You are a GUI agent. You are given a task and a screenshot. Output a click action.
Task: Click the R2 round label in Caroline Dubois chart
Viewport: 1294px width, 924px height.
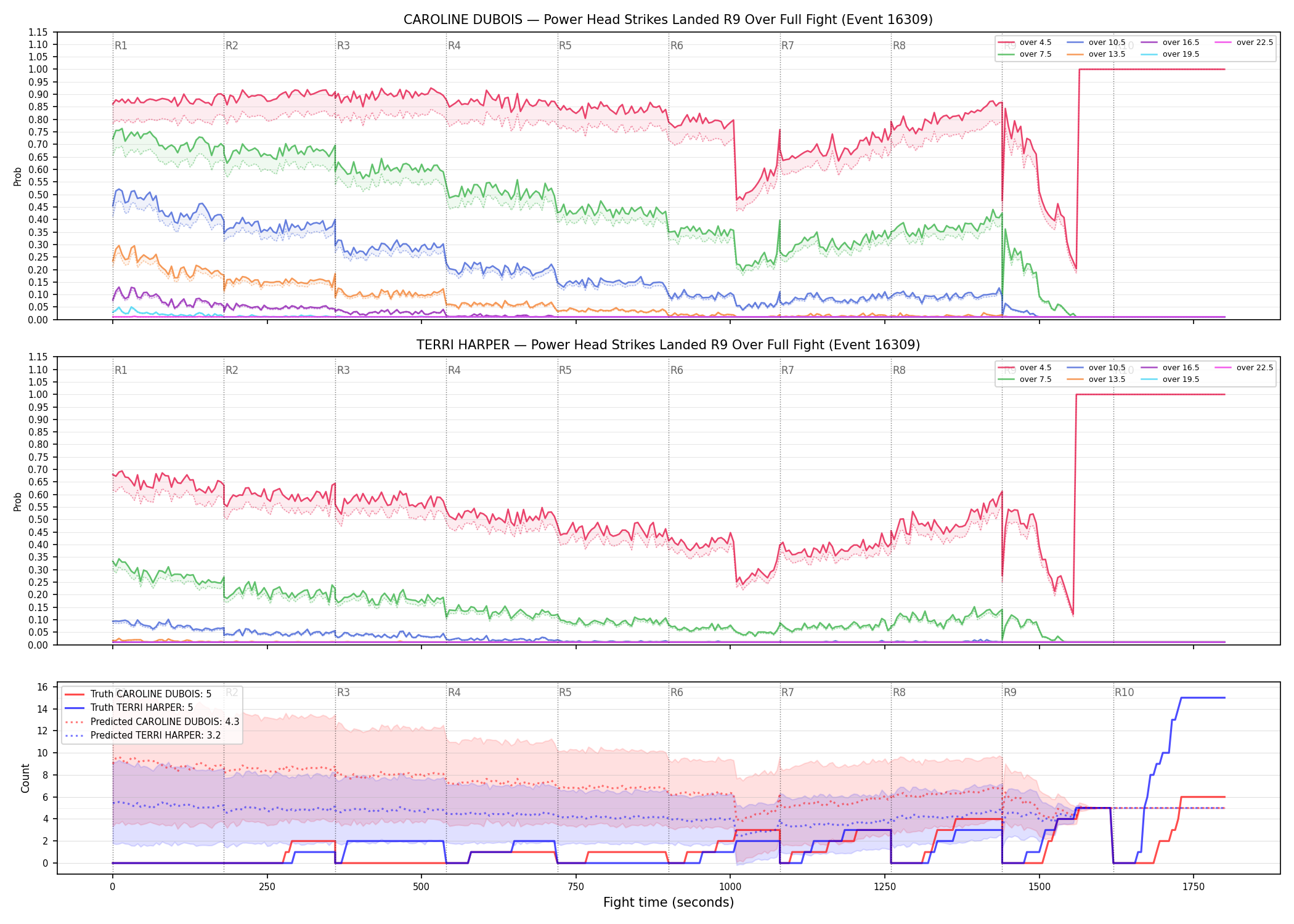(x=232, y=46)
